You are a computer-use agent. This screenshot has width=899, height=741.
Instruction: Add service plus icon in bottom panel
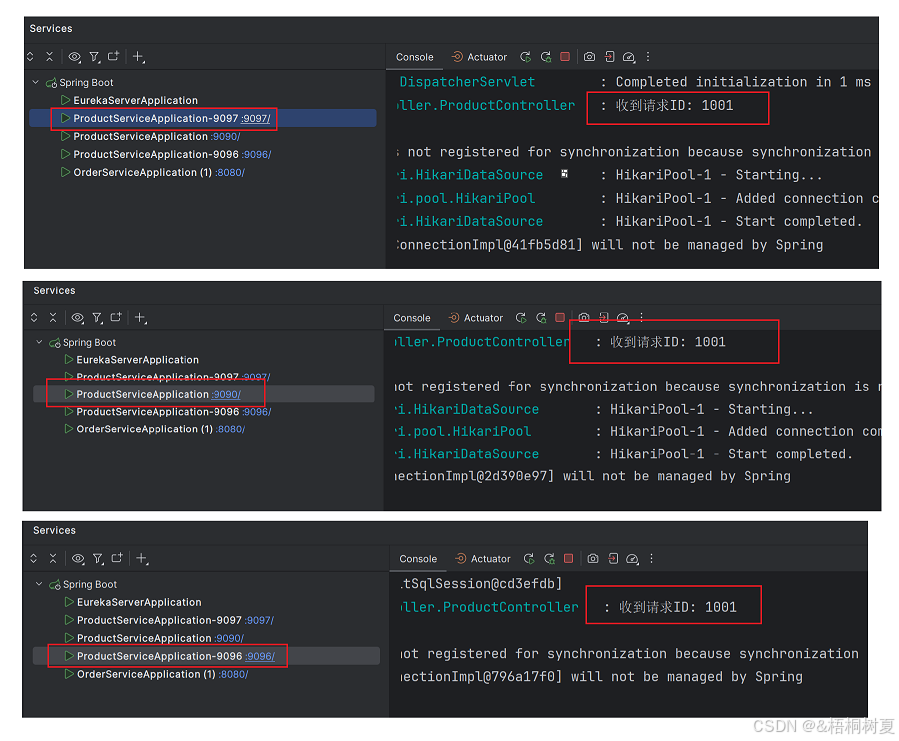142,559
